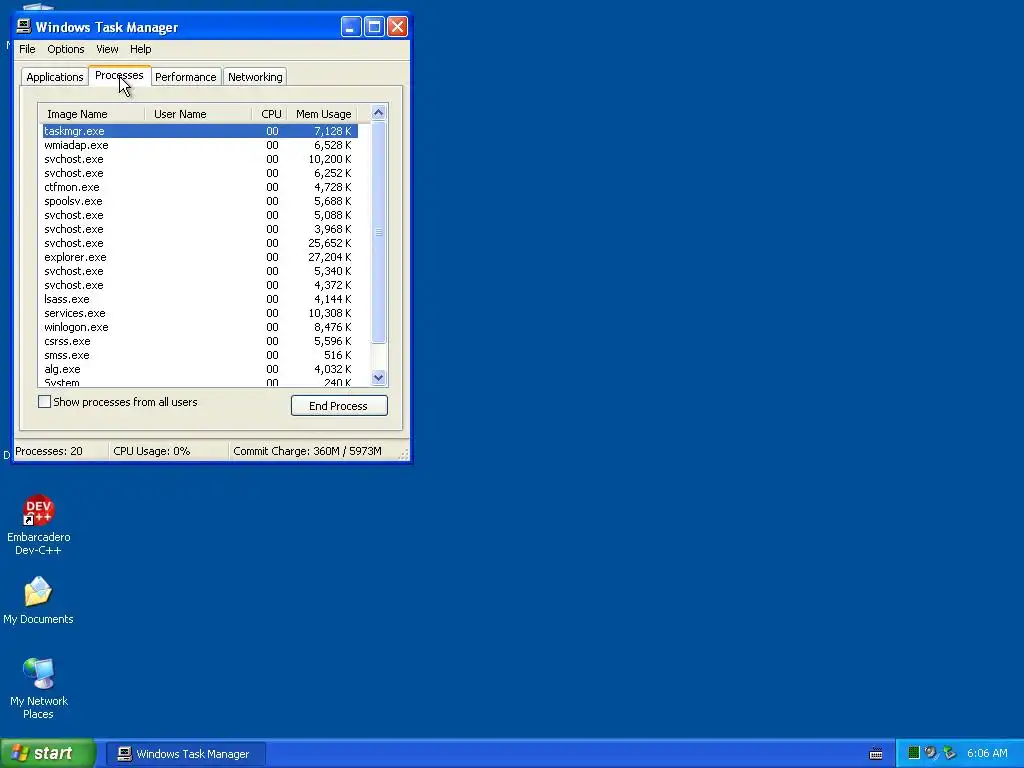This screenshot has height=768, width=1024.
Task: Maximize the Task Manager window
Action: point(374,27)
